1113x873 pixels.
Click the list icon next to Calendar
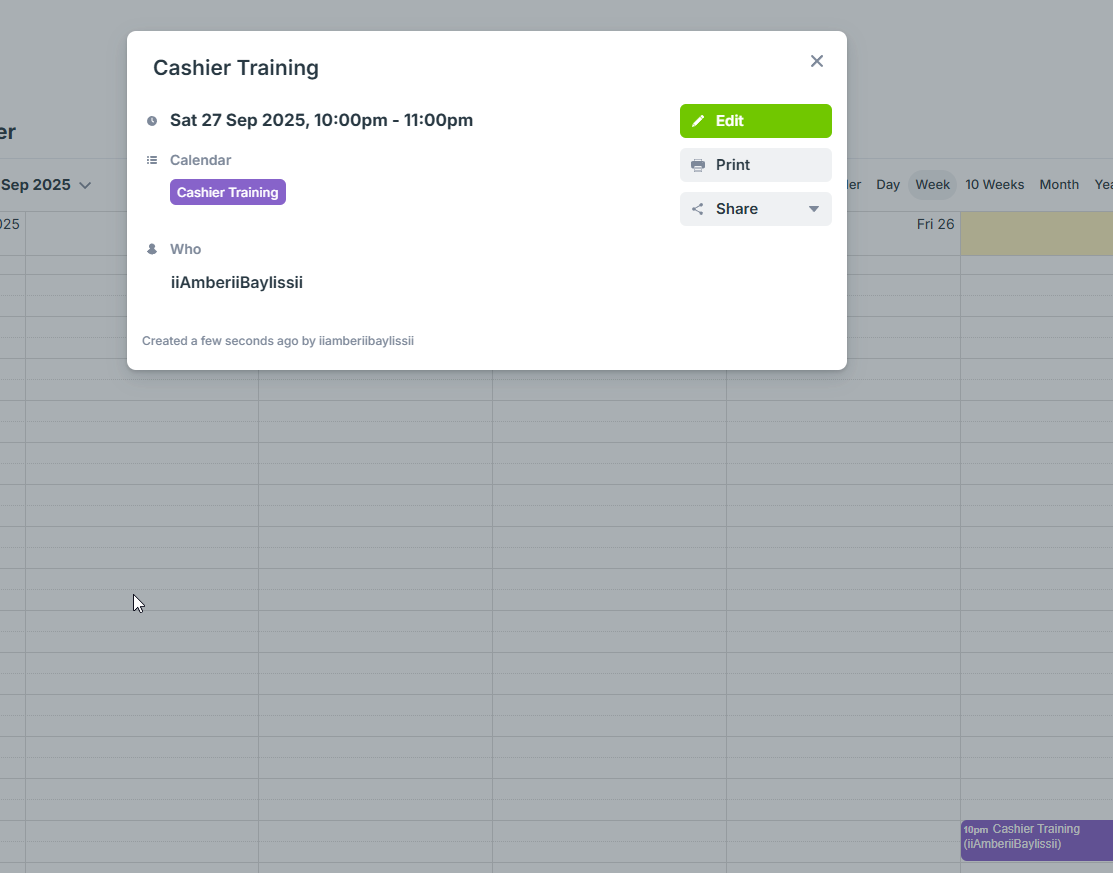(x=152, y=160)
